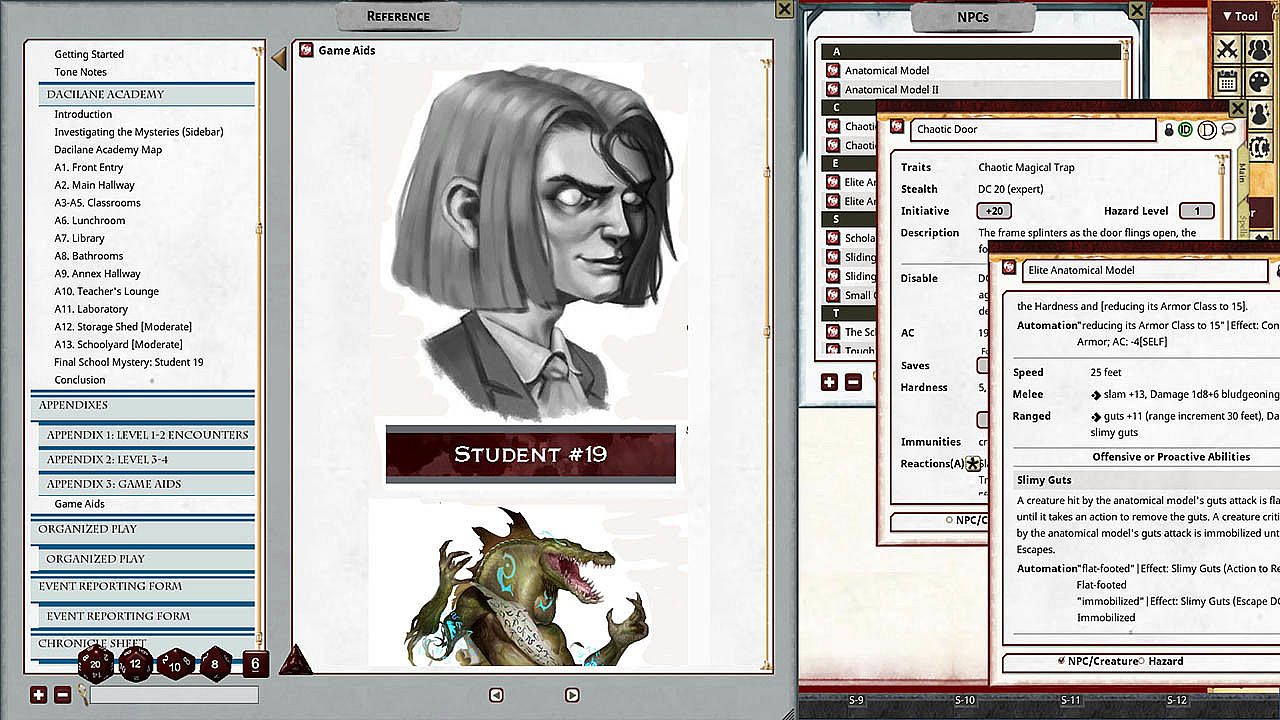This screenshot has width=1280, height=720.
Task: Open Final School Mystery: Student 19
Action: (128, 362)
